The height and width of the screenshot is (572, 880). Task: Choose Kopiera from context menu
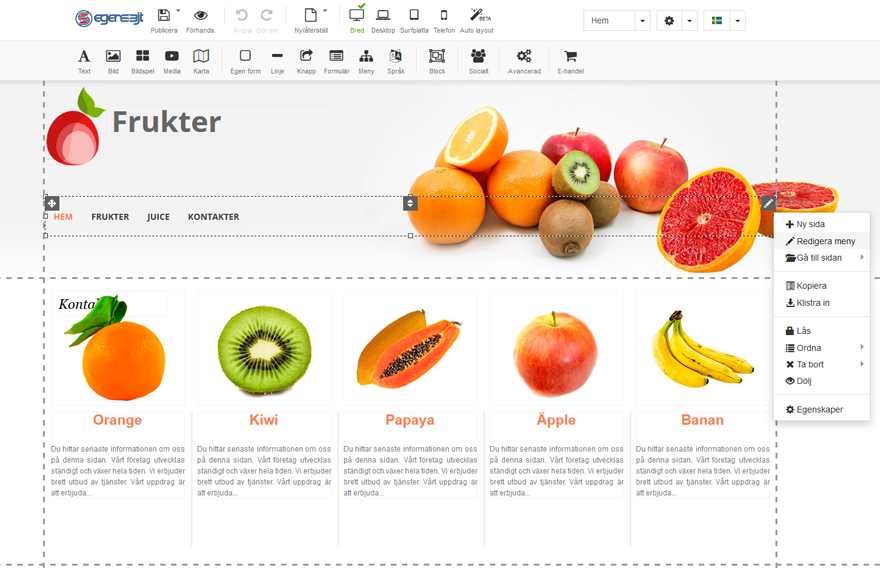[x=822, y=286]
